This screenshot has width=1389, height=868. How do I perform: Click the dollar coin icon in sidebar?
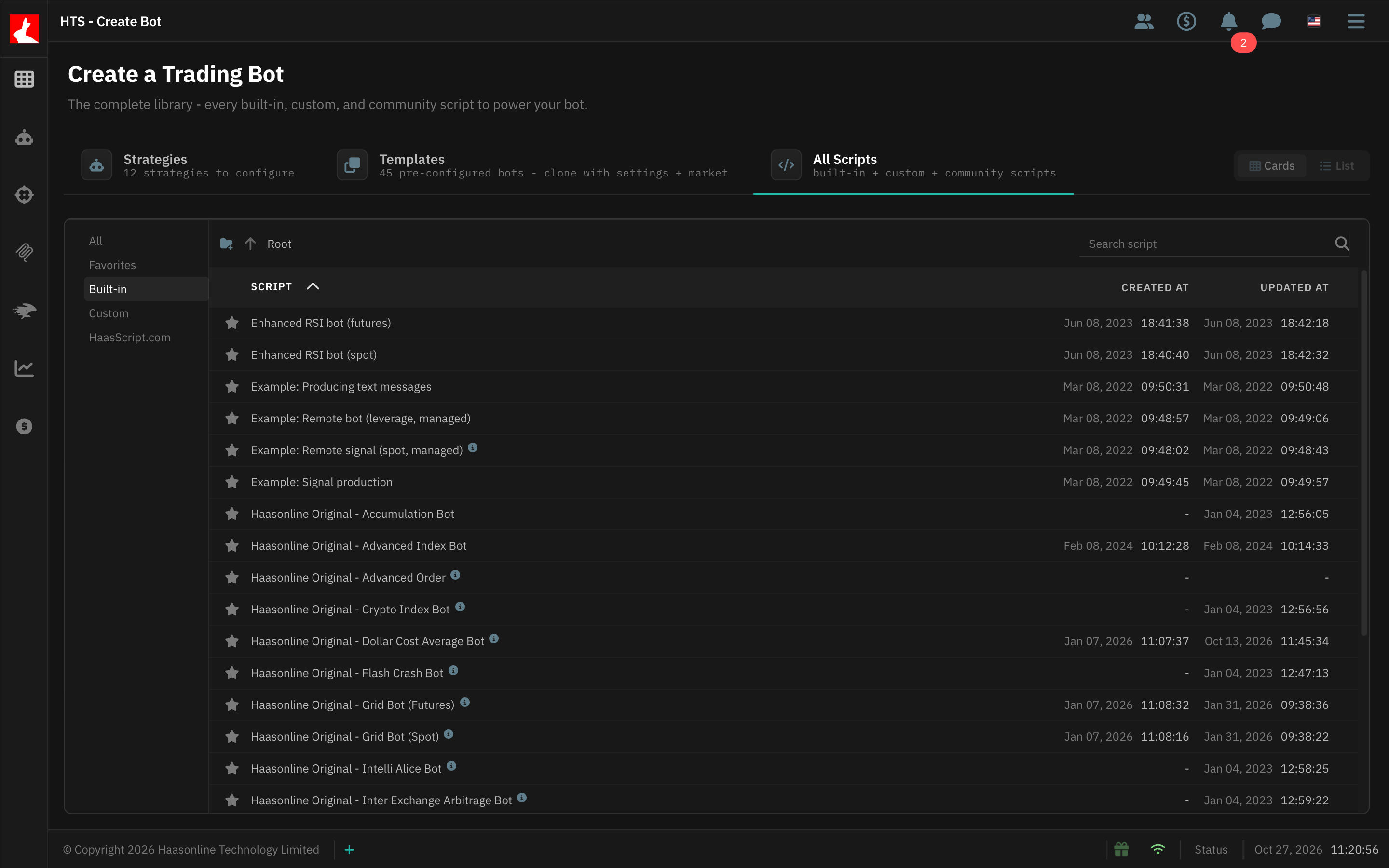click(24, 427)
